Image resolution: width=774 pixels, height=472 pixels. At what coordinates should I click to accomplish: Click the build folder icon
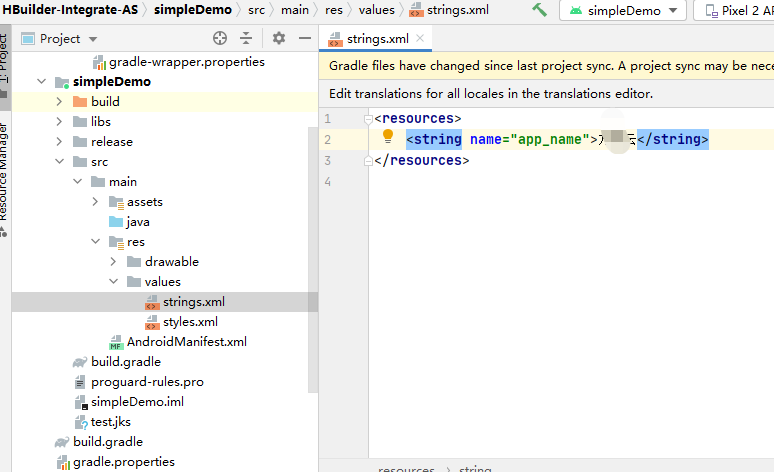(x=79, y=102)
